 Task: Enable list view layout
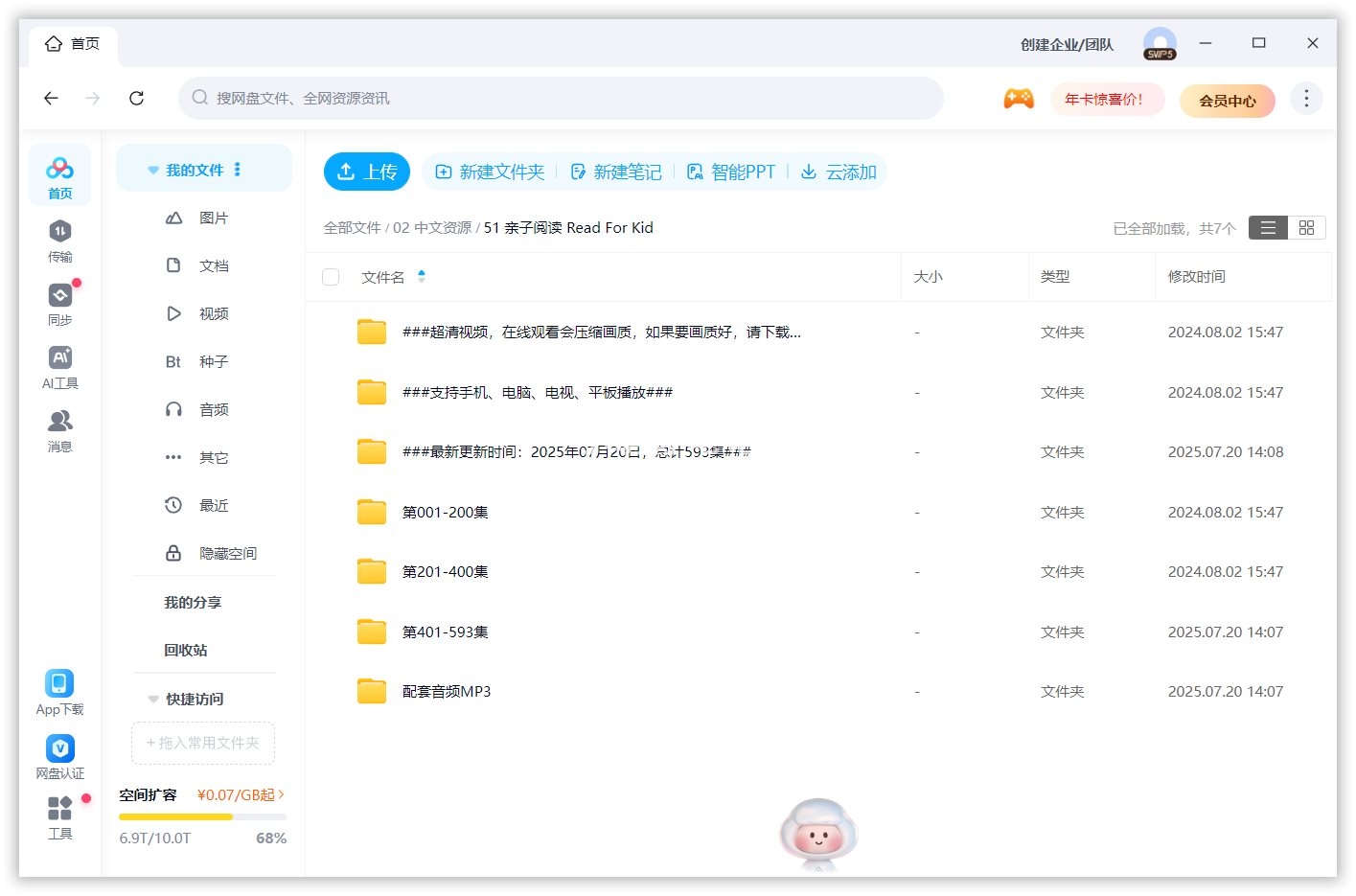1267,227
